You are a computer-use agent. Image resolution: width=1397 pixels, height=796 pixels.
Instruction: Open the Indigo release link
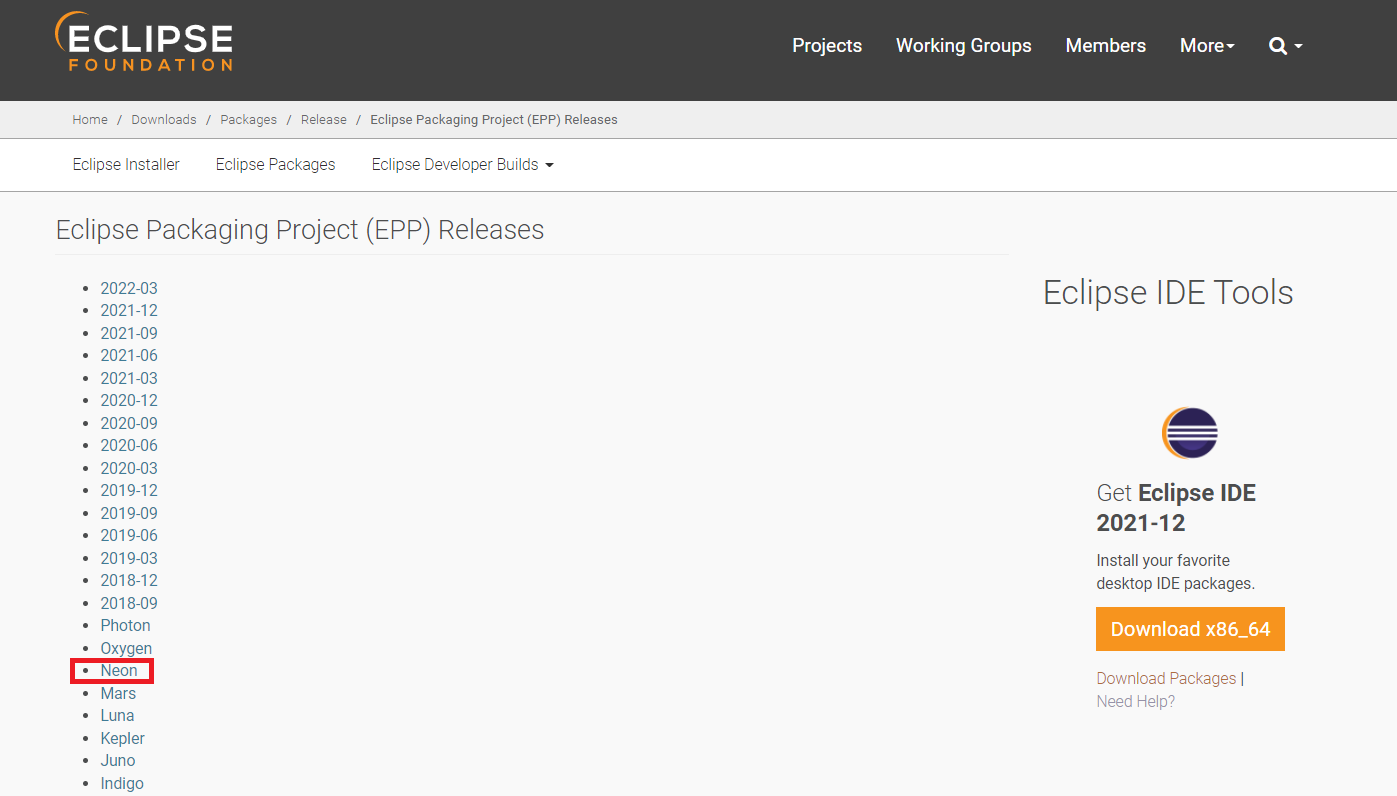click(122, 783)
